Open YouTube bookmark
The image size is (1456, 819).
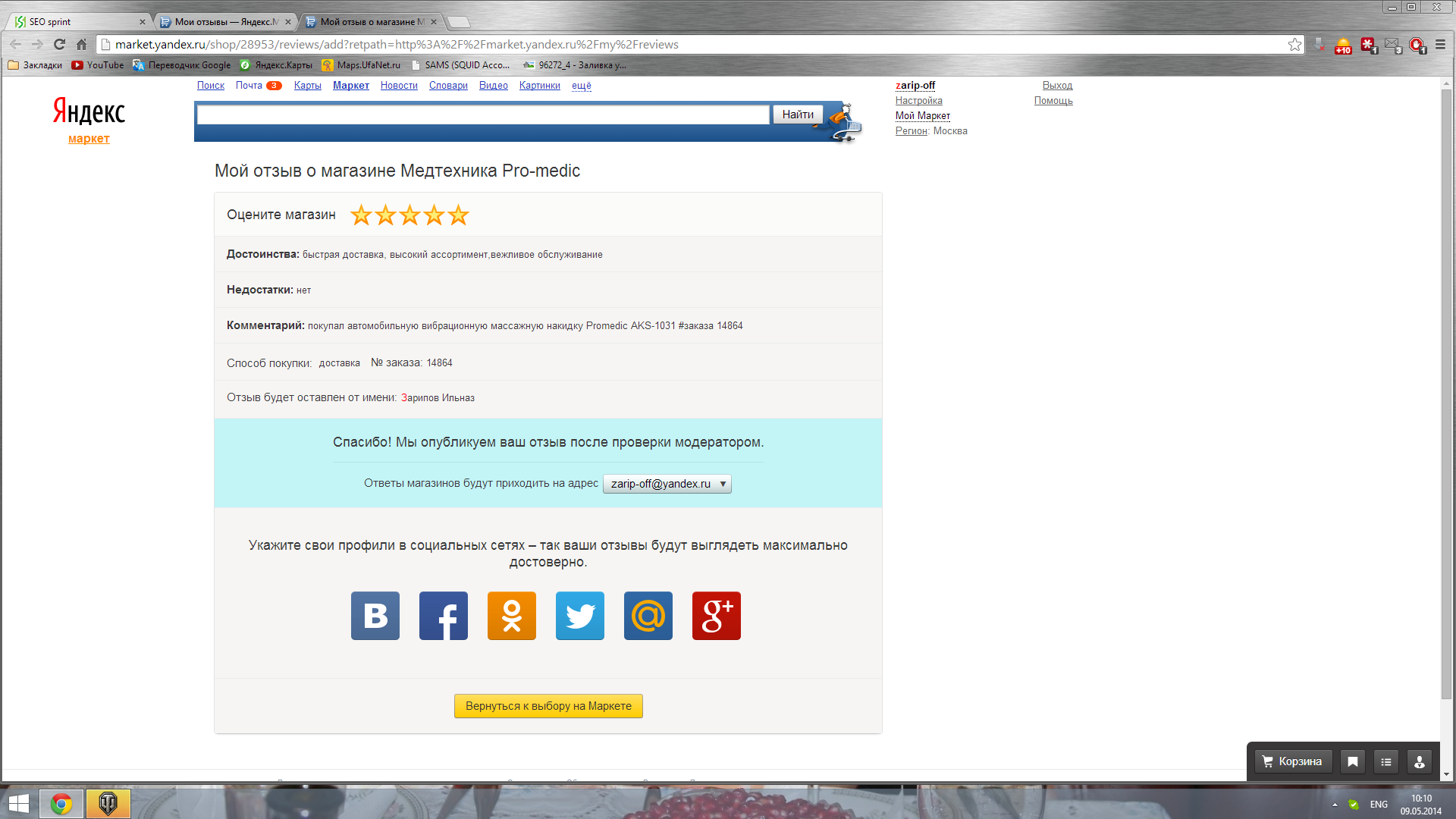pos(98,65)
